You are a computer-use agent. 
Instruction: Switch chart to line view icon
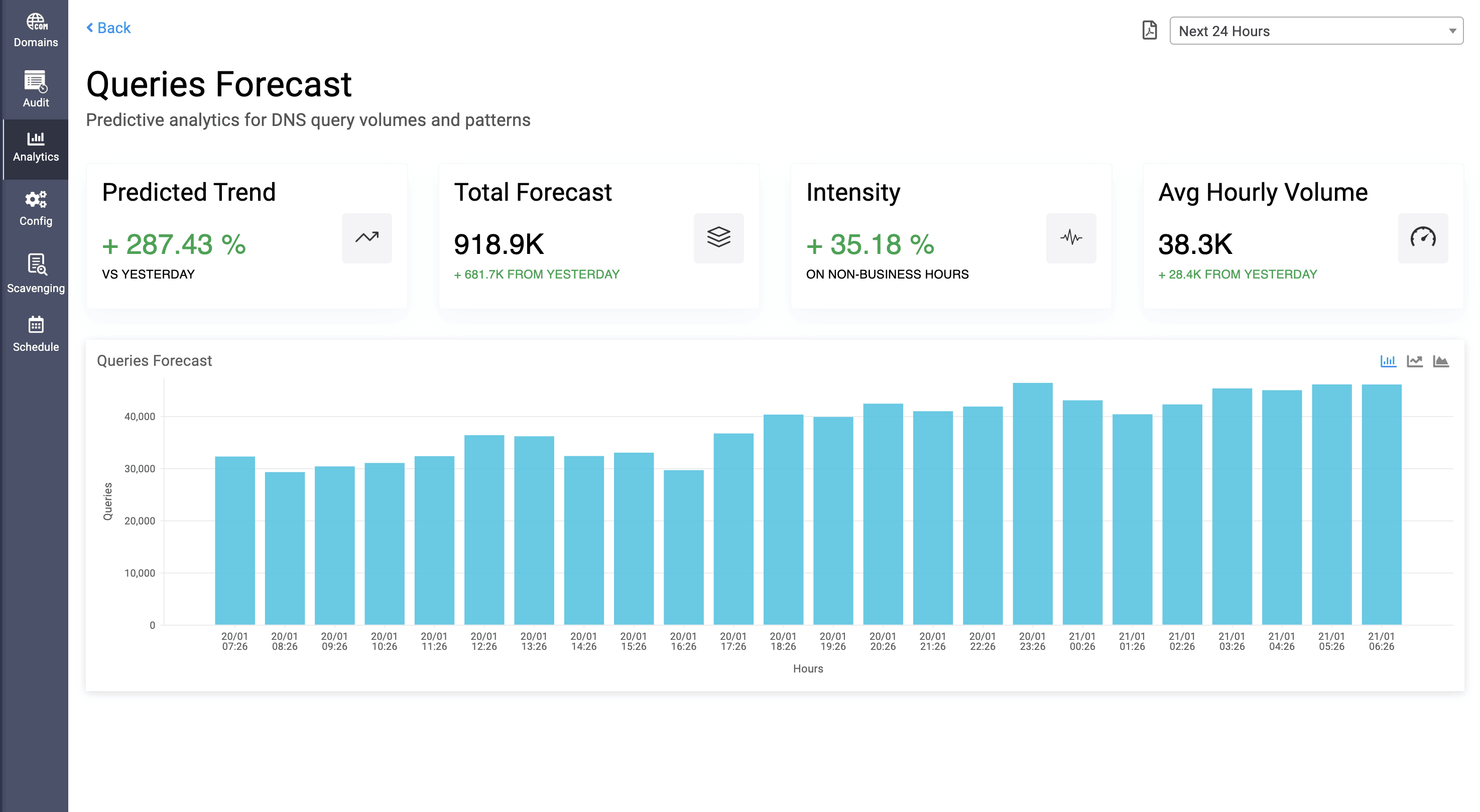click(1415, 361)
